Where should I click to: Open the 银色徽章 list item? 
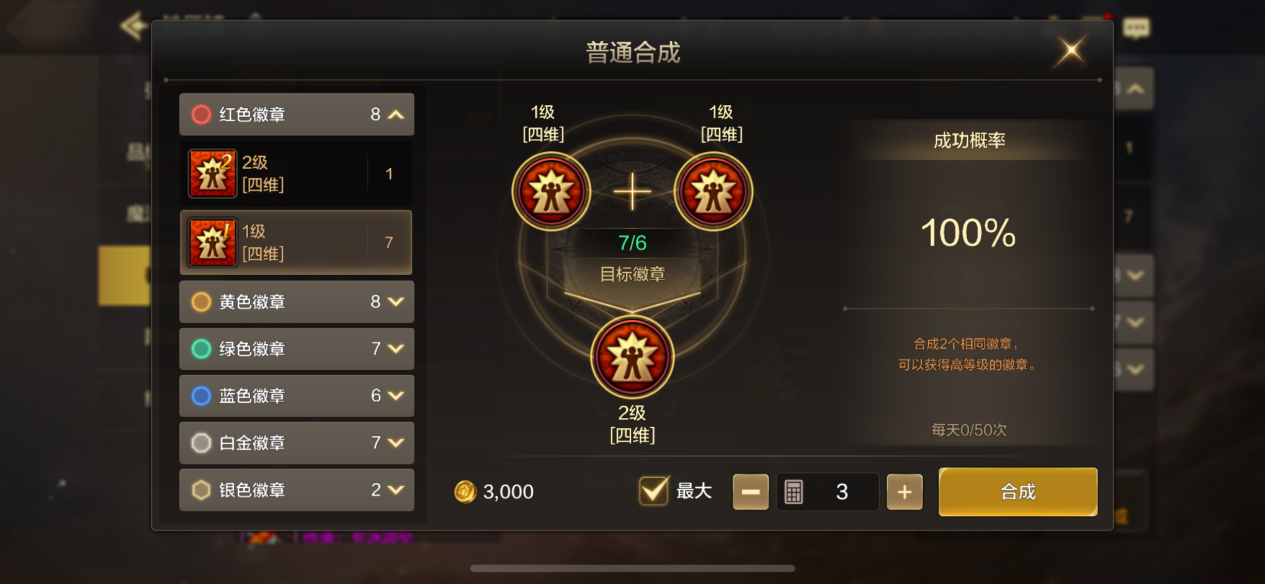296,490
